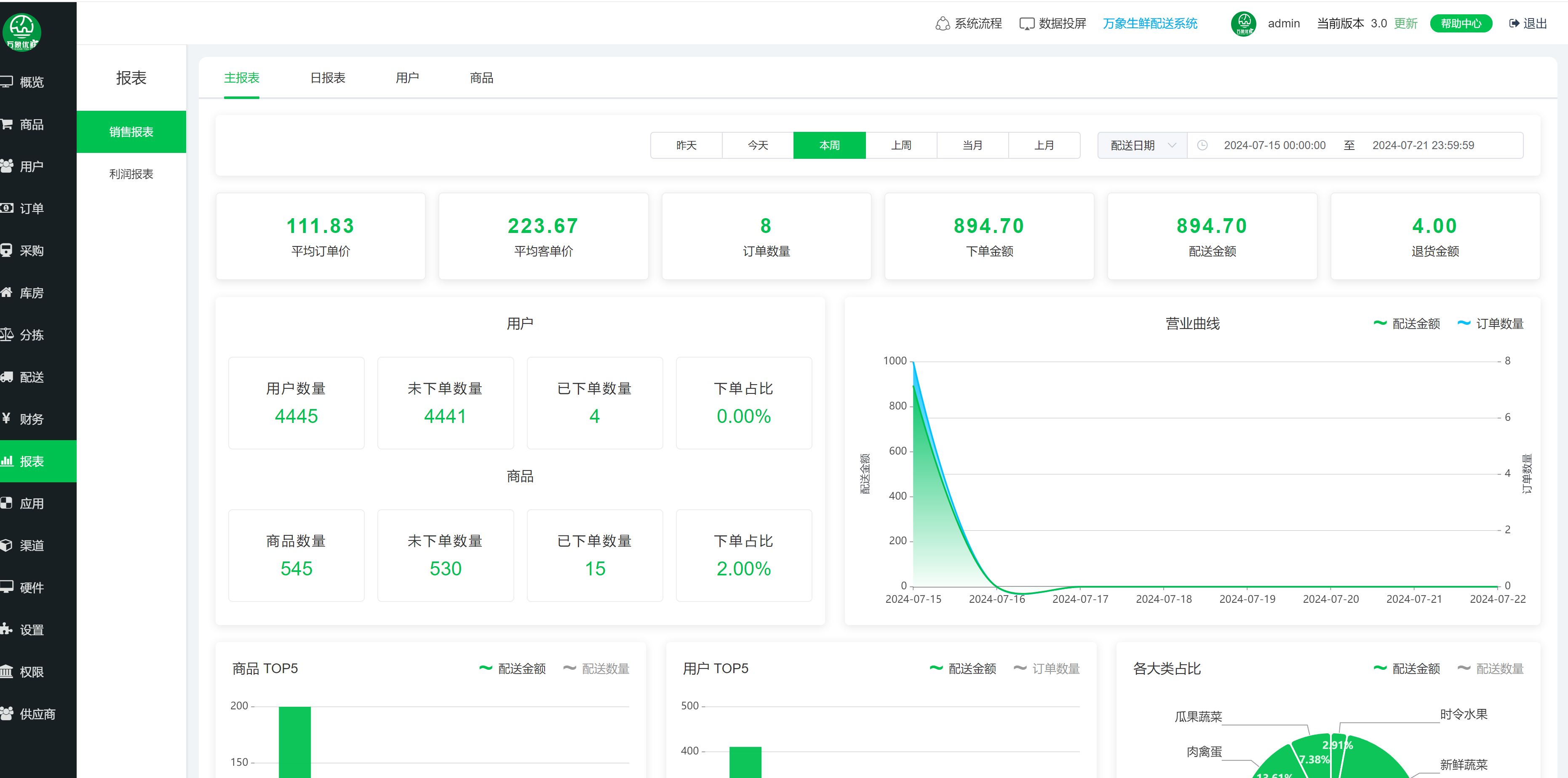Click the 商品数量 545 tile

[297, 556]
